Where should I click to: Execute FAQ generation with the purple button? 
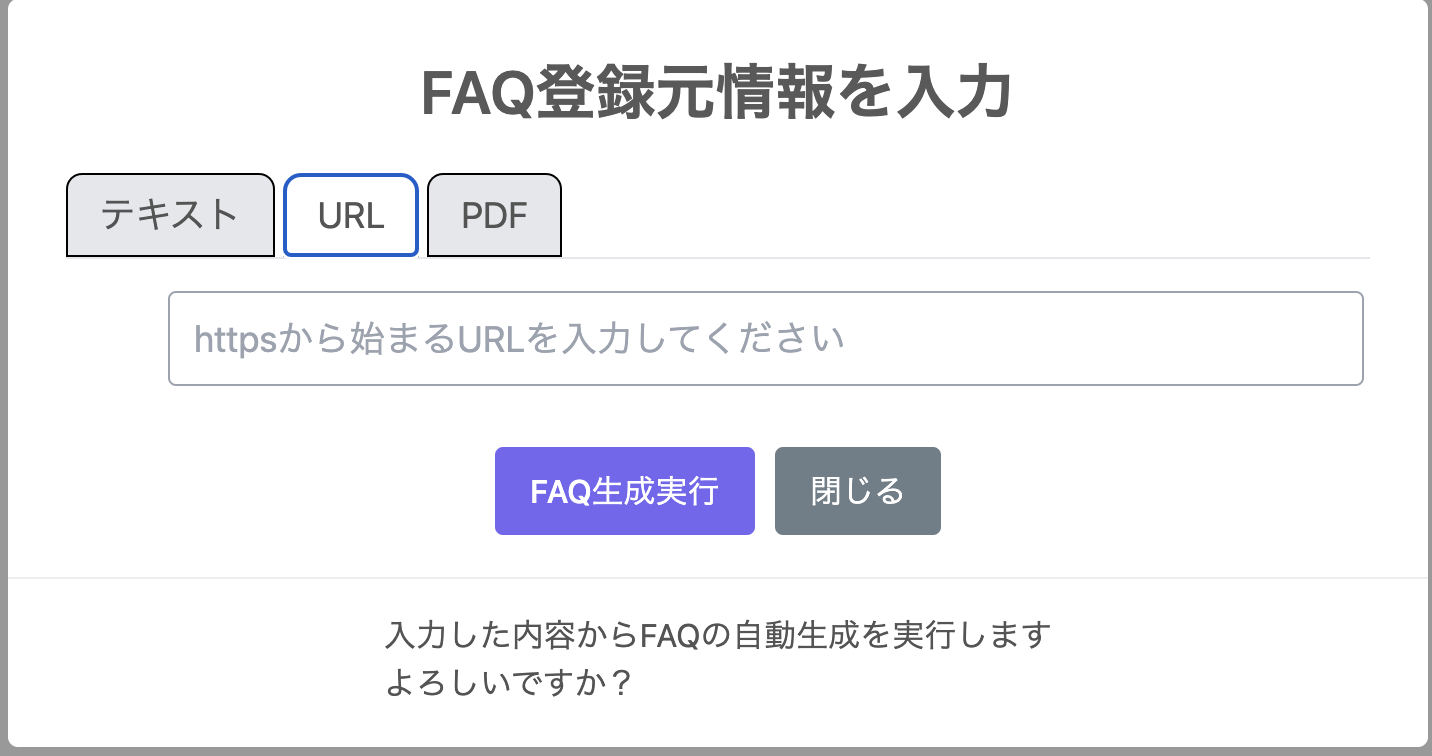[x=624, y=490]
